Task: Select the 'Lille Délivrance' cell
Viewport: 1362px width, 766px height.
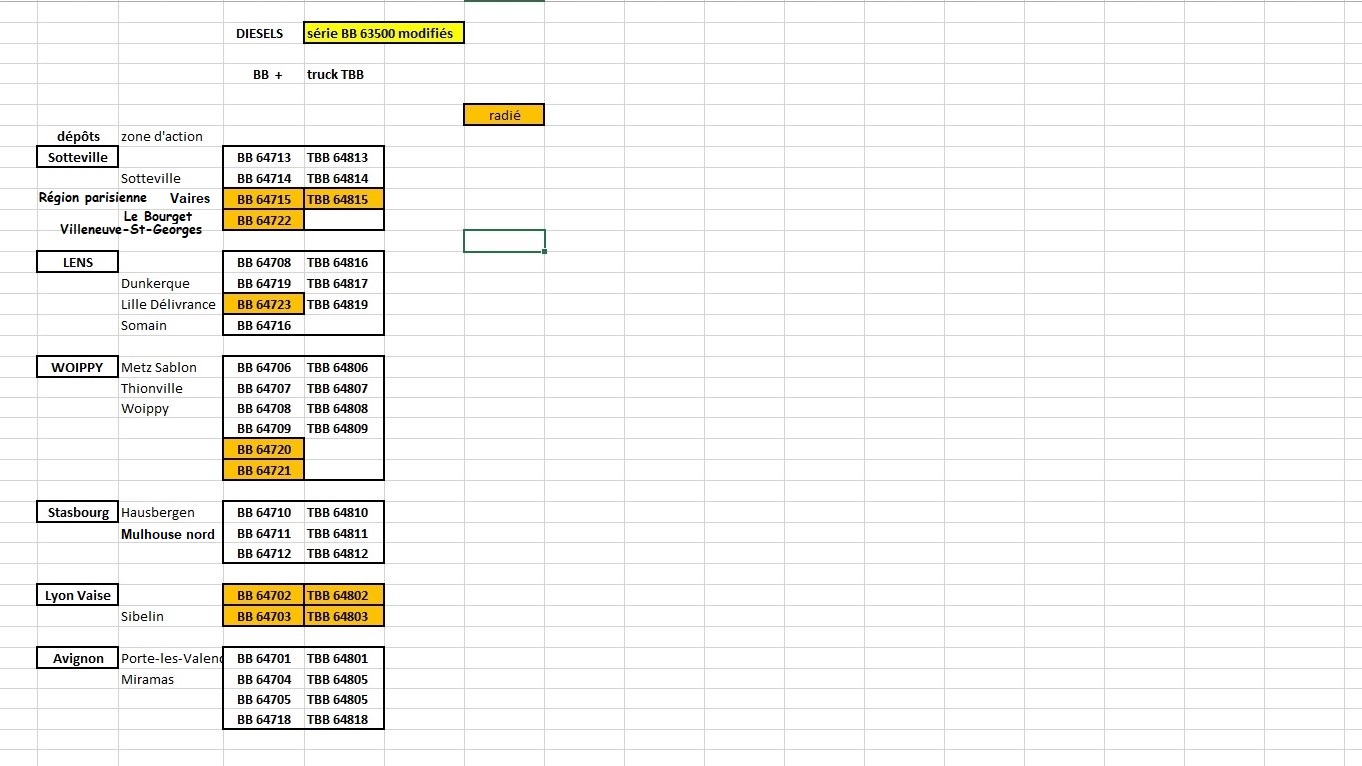Action: click(x=168, y=304)
